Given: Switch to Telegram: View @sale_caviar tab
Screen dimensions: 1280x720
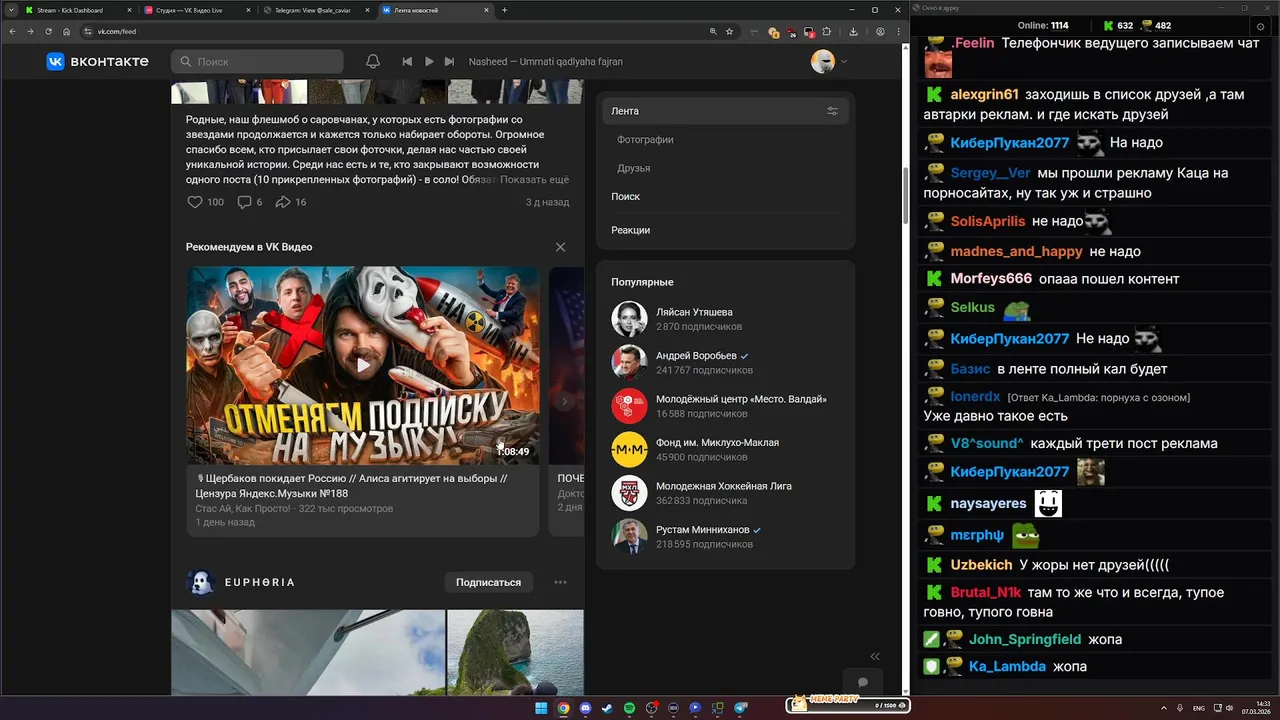Looking at the screenshot, I should (312, 10).
